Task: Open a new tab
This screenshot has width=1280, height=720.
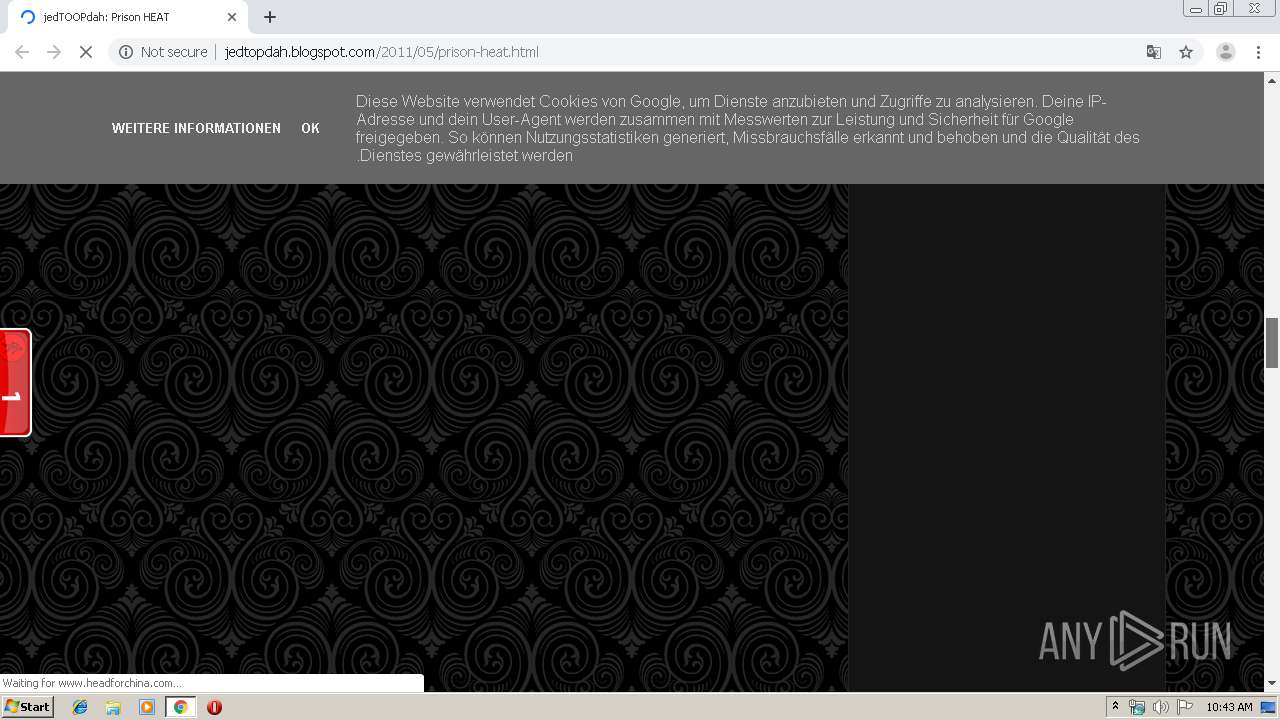Action: click(x=270, y=17)
